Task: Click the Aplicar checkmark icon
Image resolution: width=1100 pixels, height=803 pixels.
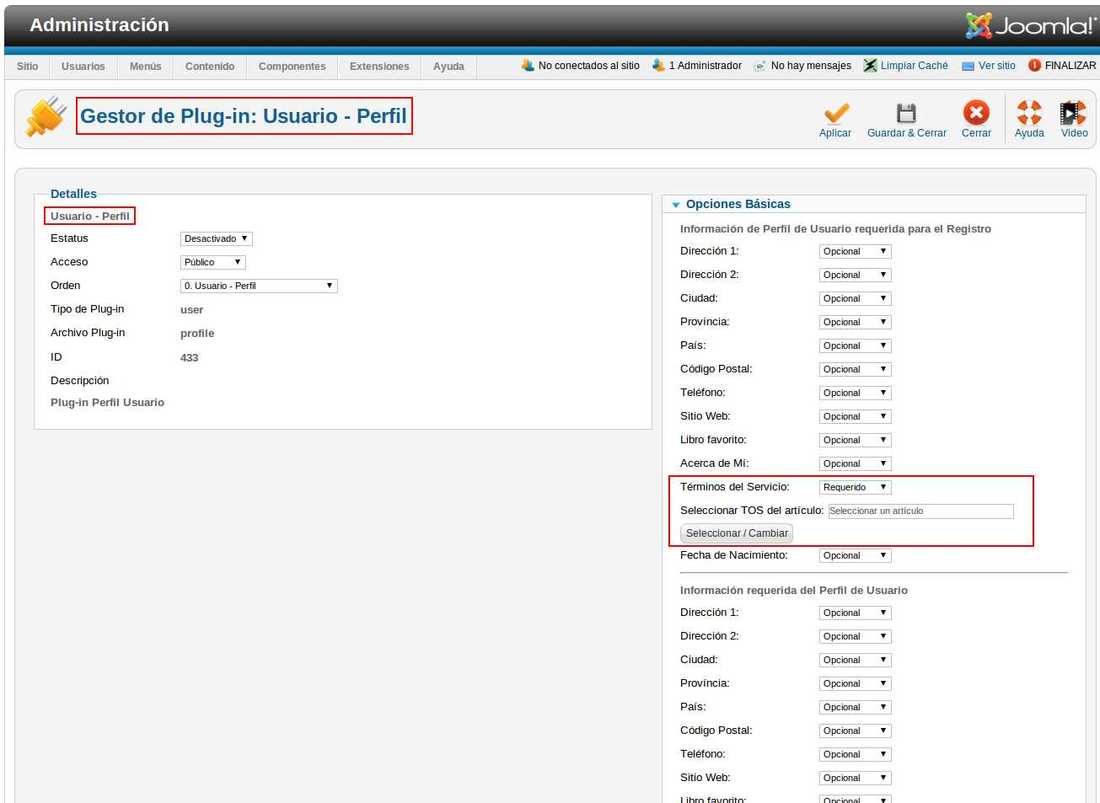Action: 836,113
